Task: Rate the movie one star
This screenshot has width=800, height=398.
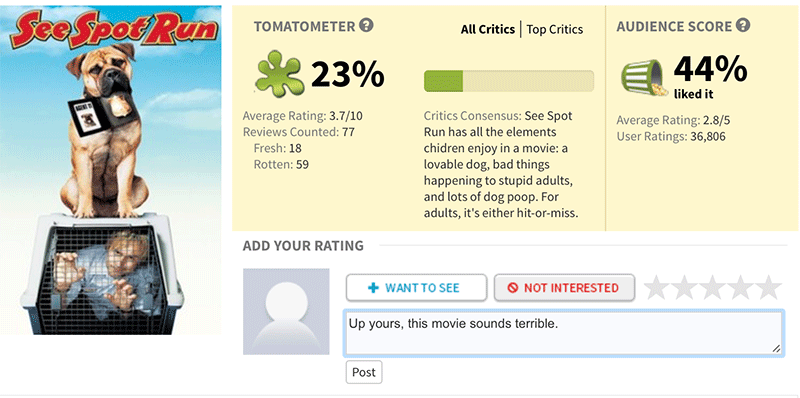Action: [657, 288]
